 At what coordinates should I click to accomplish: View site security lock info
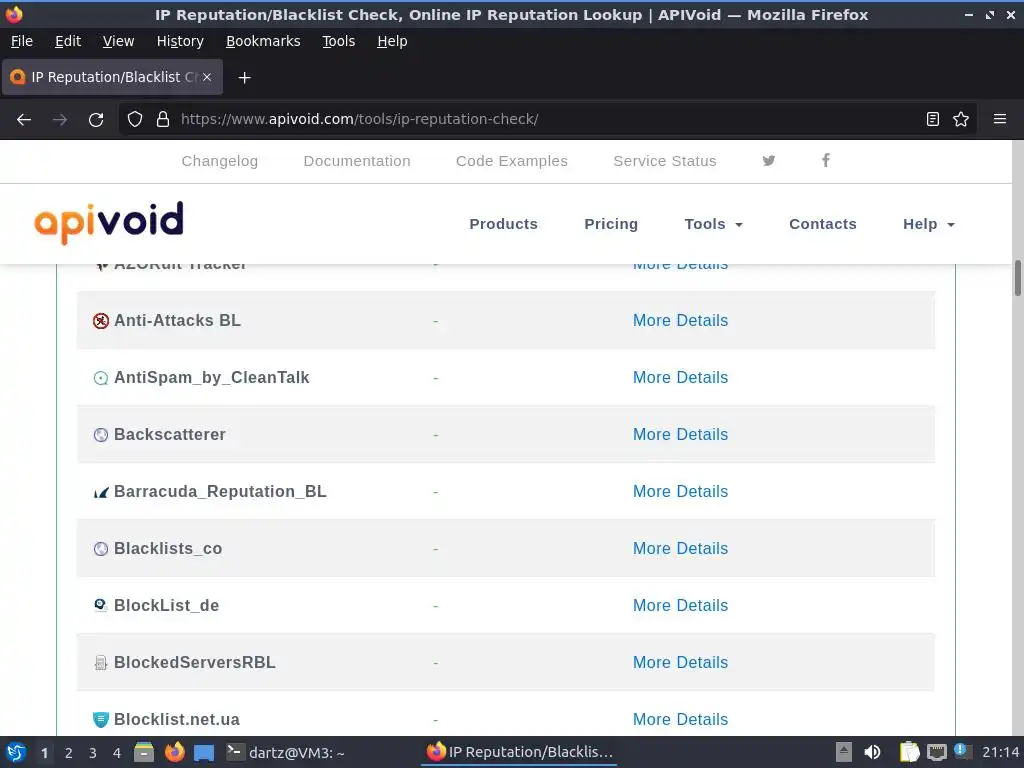[x=163, y=120]
